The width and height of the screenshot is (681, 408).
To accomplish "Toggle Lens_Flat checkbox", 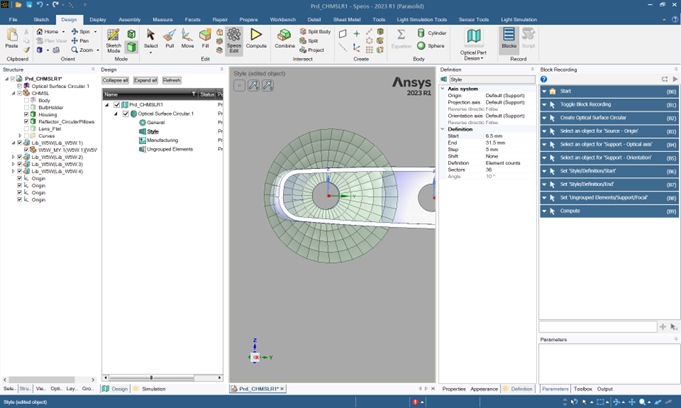I will tap(26, 129).
